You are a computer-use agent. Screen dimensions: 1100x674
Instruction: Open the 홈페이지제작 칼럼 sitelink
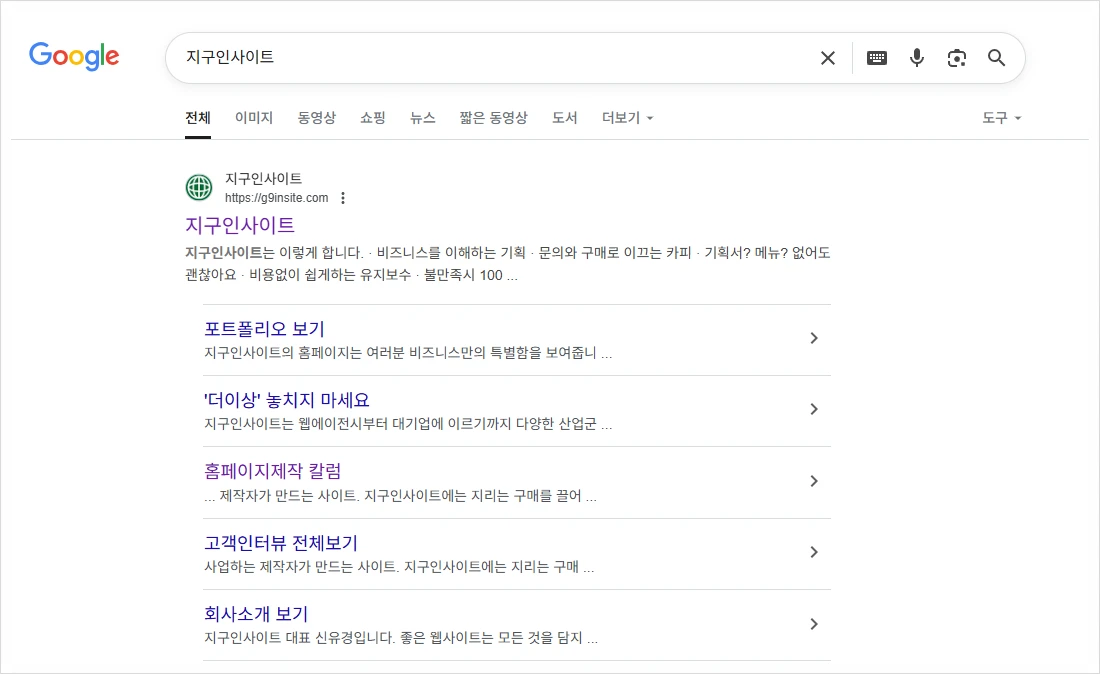pyautogui.click(x=272, y=471)
